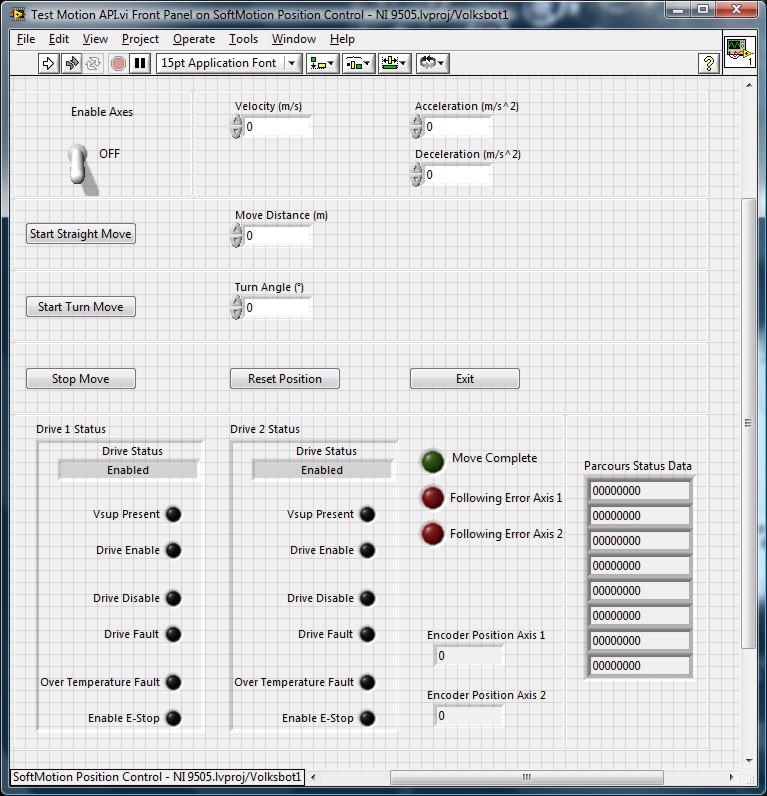Click the Following Error Axis 1 LED
767x796 pixels.
(x=432, y=498)
